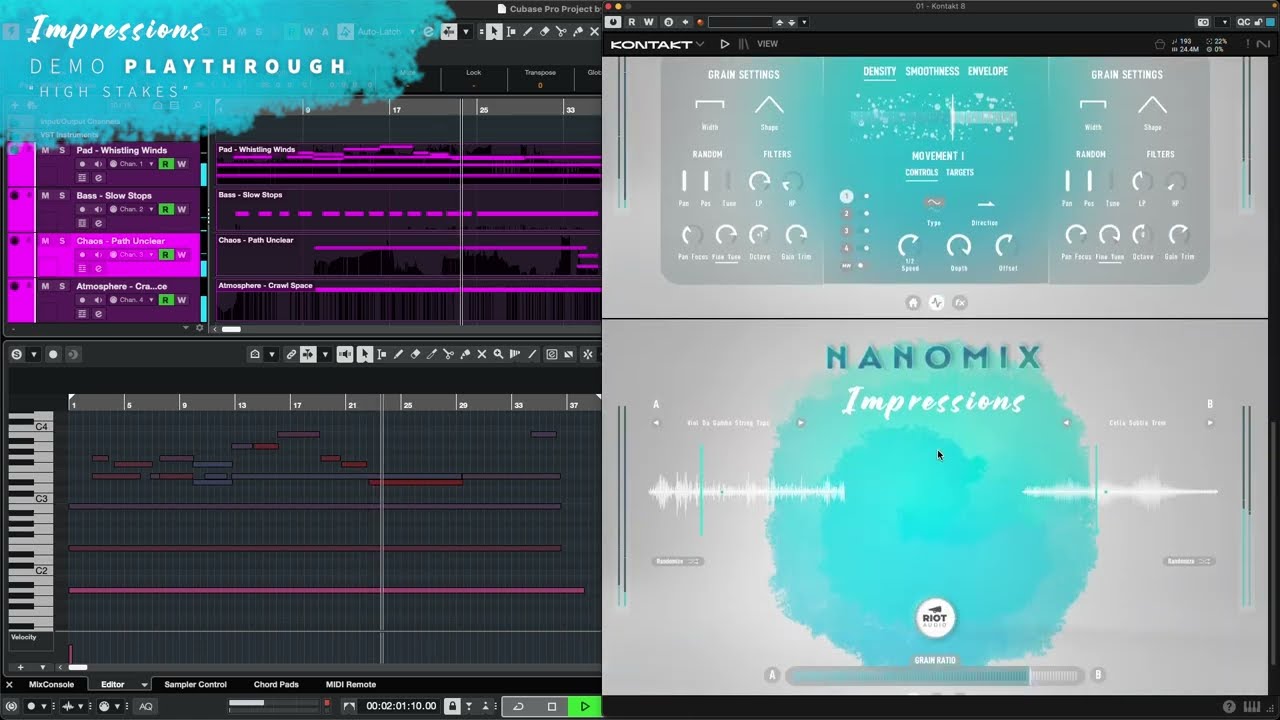Open track list settings gear icon

(199, 328)
